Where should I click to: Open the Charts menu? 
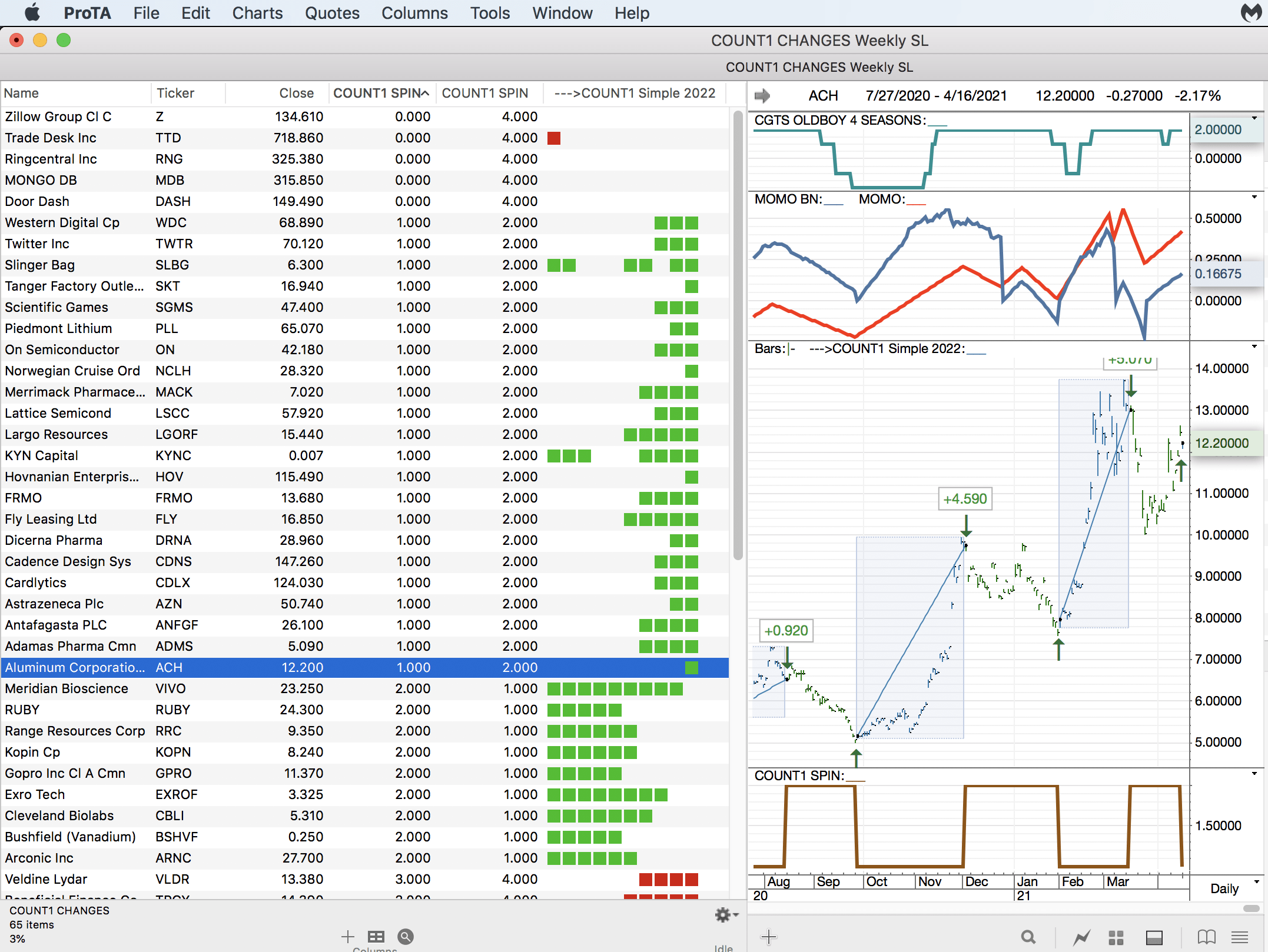pyautogui.click(x=257, y=13)
